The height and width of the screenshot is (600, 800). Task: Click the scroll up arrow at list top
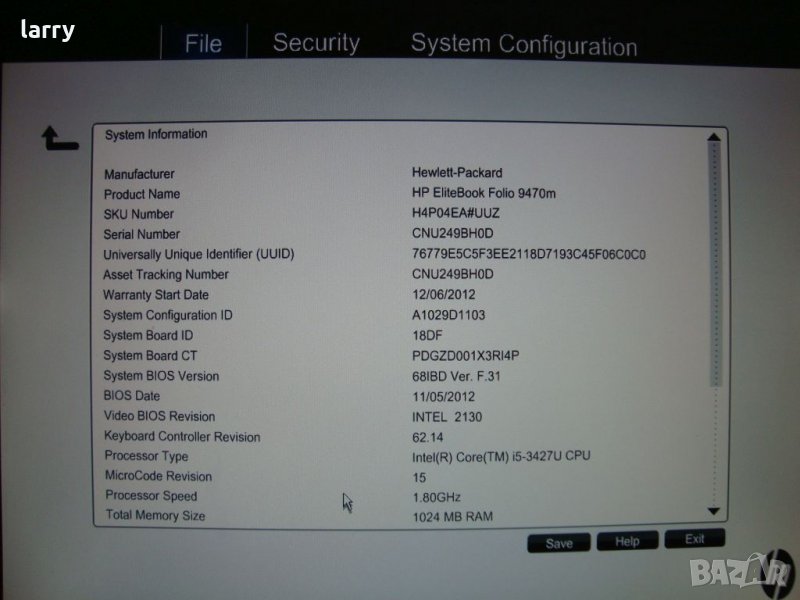point(713,139)
